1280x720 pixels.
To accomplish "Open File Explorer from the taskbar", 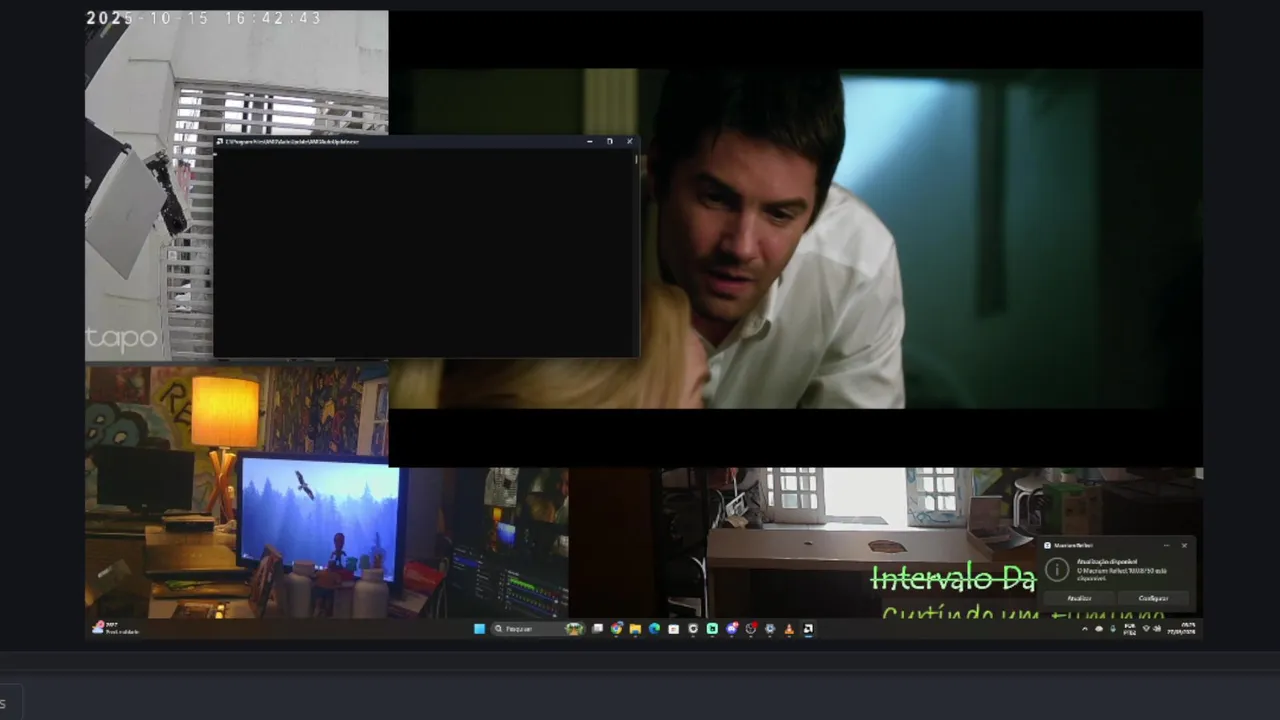I will (635, 629).
